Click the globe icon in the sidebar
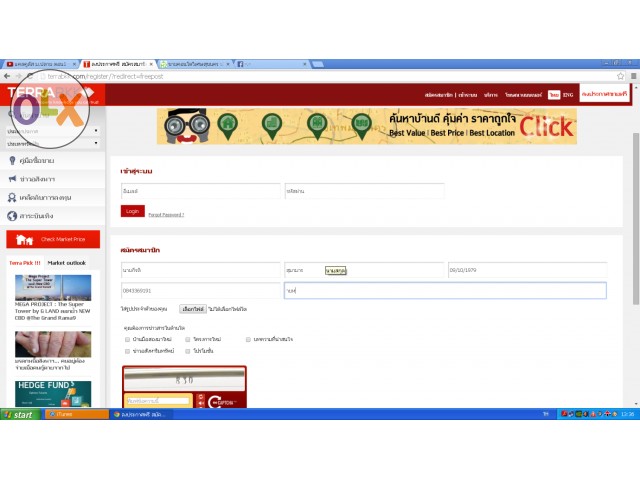 [12, 215]
